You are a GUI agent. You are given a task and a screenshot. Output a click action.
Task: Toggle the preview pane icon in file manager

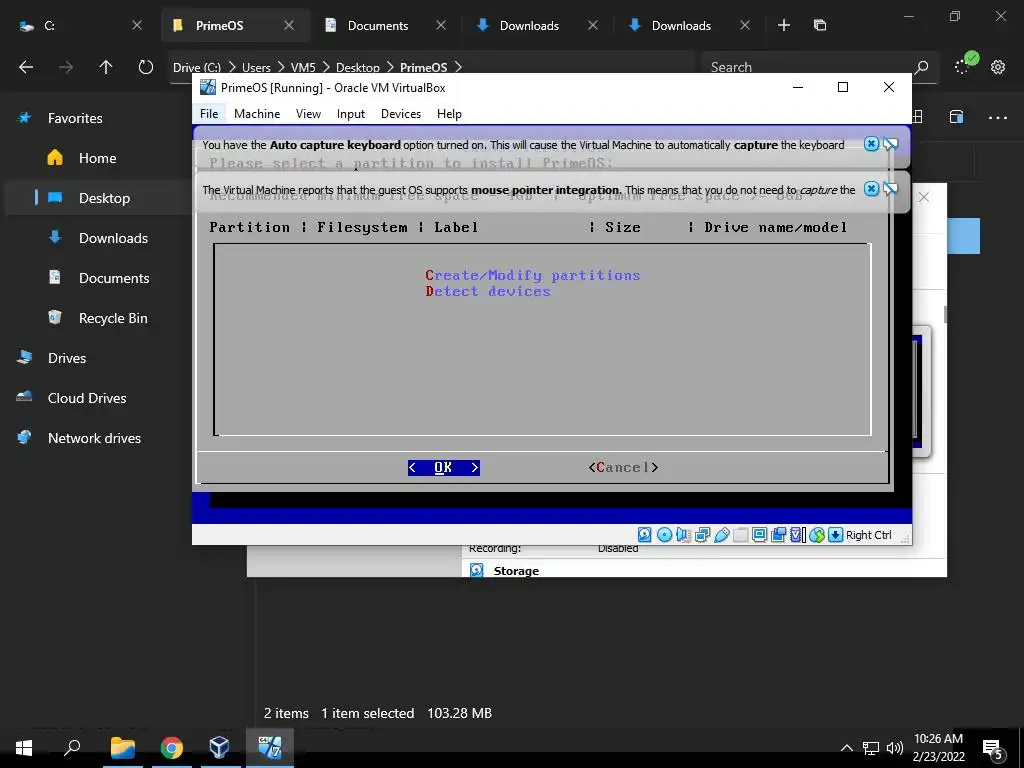click(x=956, y=117)
